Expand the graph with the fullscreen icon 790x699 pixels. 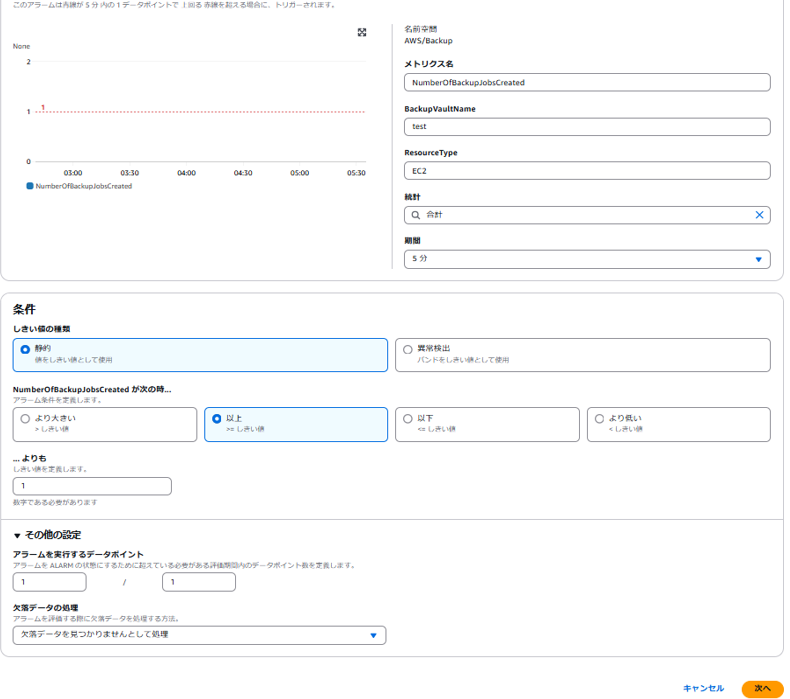coord(362,33)
